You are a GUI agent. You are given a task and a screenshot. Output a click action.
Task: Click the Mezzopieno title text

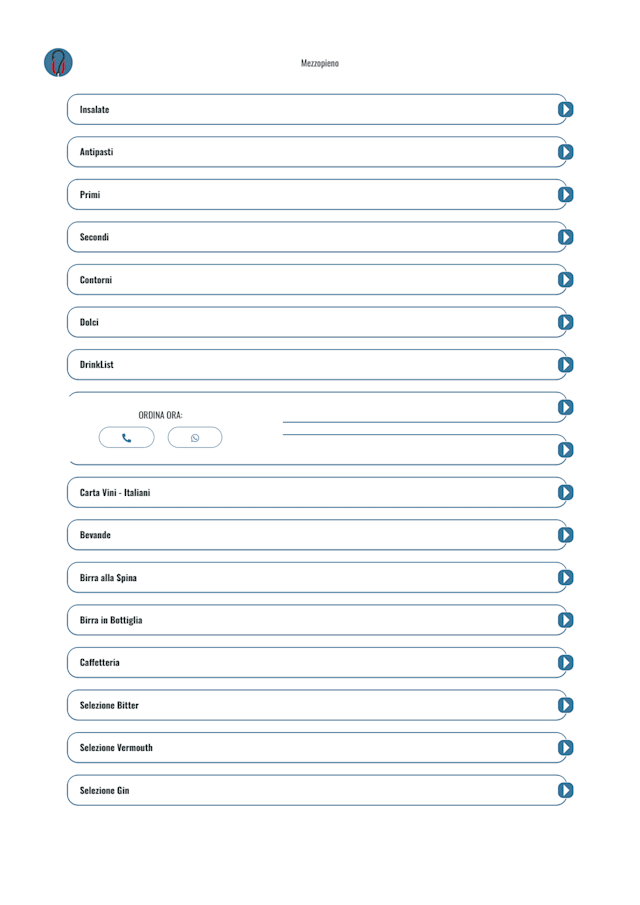tap(320, 63)
